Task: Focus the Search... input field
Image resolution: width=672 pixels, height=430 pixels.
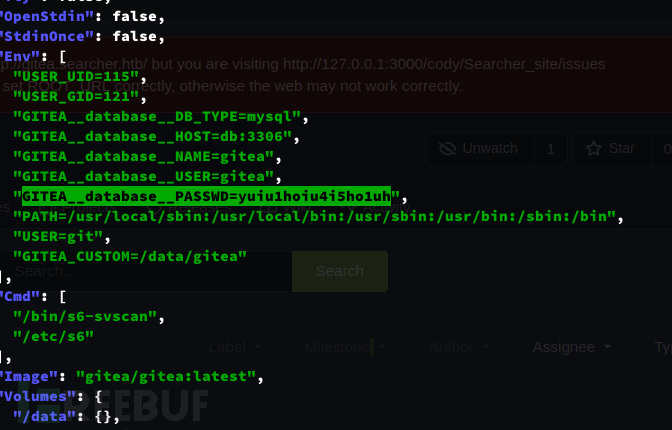Action: pyautogui.click(x=146, y=271)
